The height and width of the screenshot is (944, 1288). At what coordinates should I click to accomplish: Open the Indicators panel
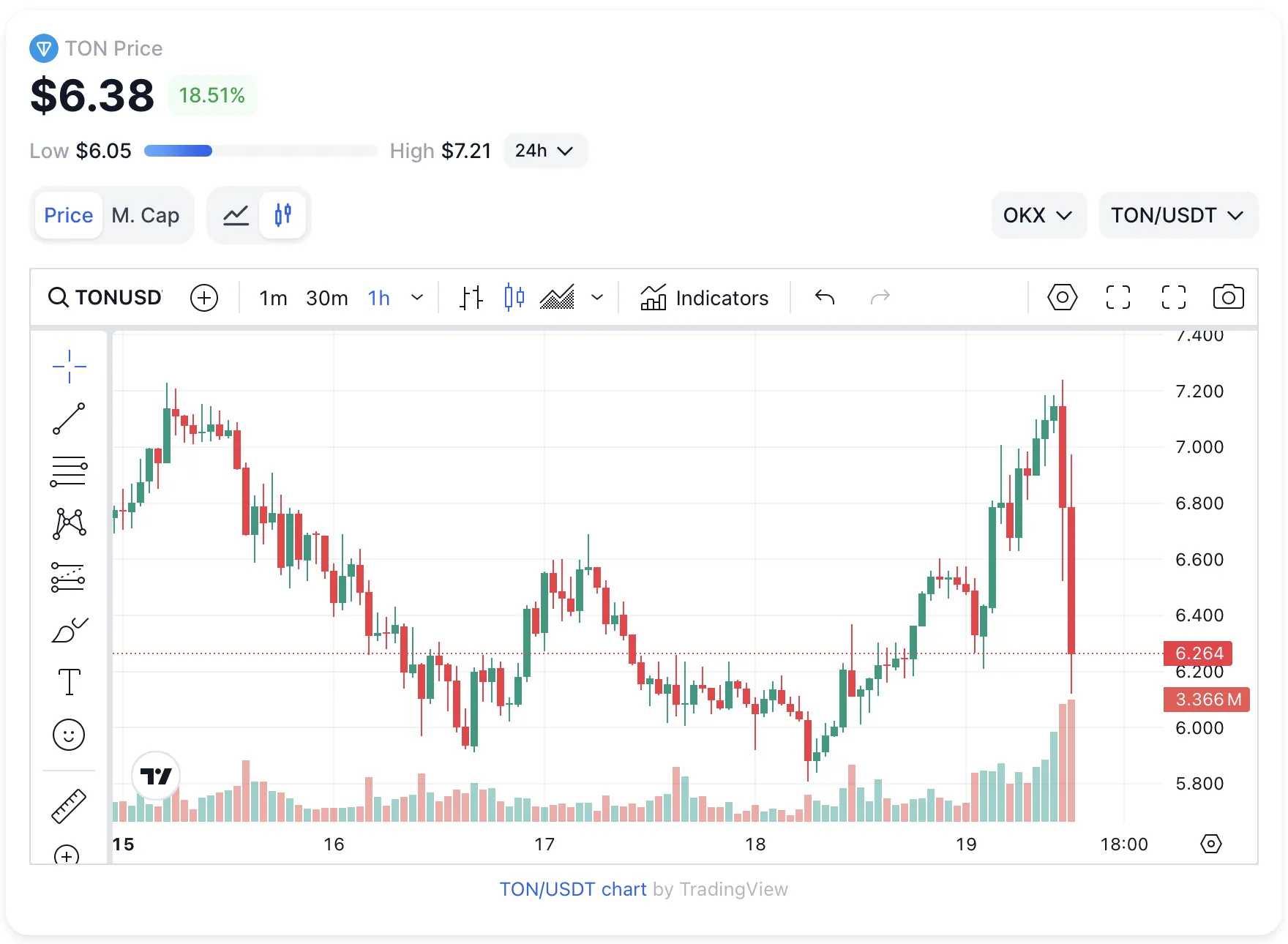(x=705, y=298)
